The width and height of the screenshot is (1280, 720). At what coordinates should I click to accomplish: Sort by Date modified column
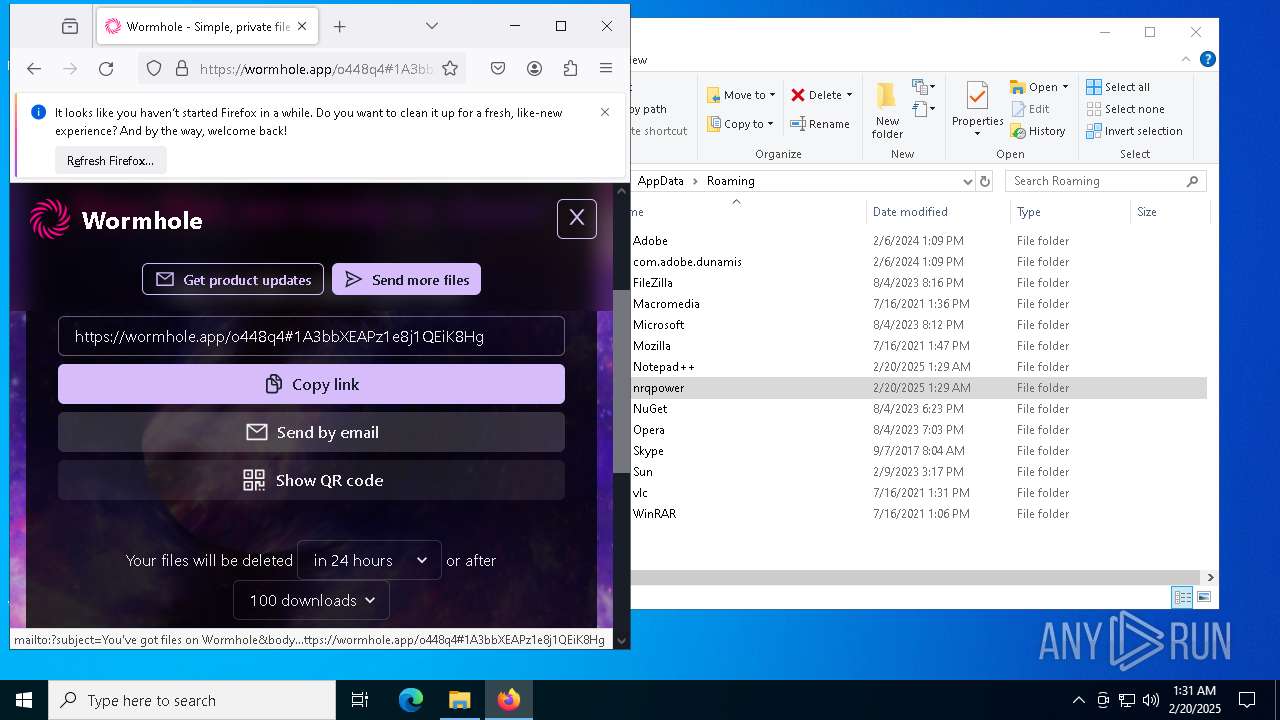pyautogui.click(x=910, y=212)
